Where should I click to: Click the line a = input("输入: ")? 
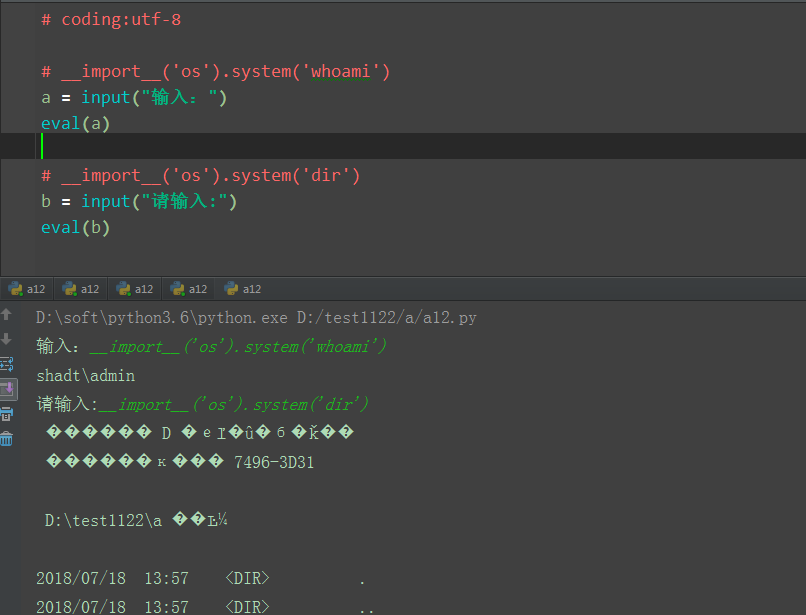[134, 97]
